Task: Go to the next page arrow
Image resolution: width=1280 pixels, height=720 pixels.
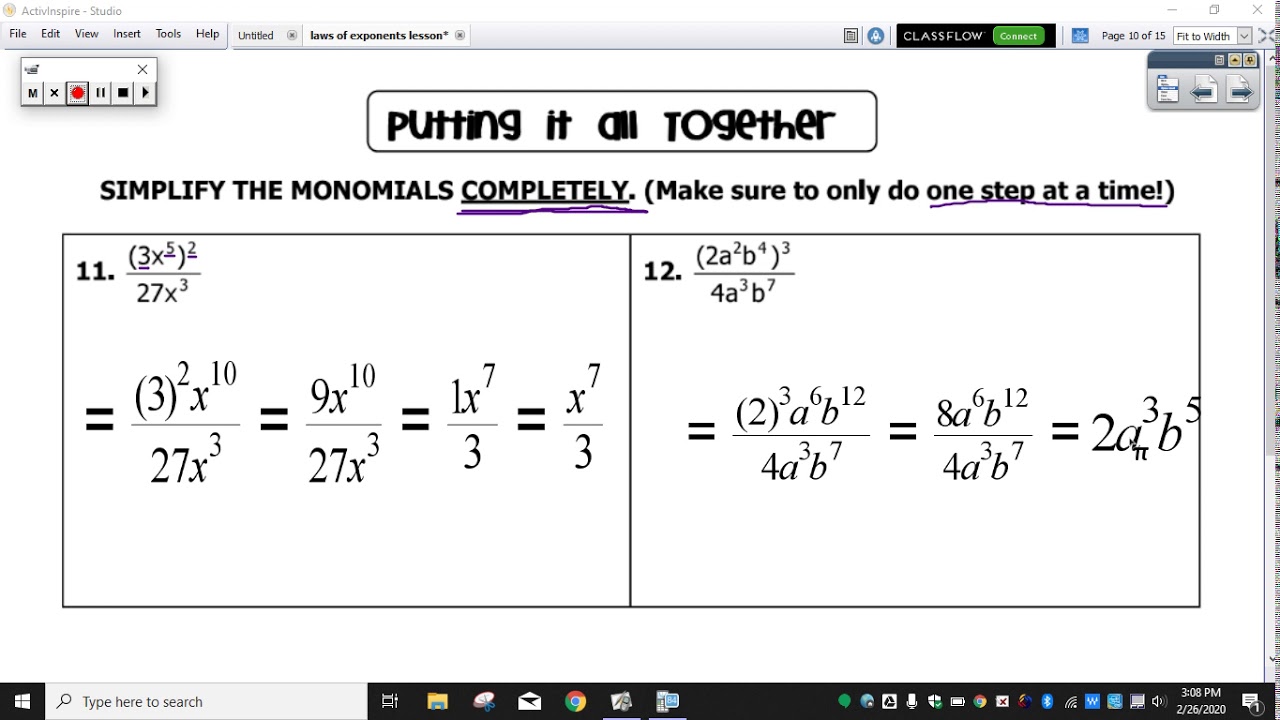Action: pos(1240,91)
